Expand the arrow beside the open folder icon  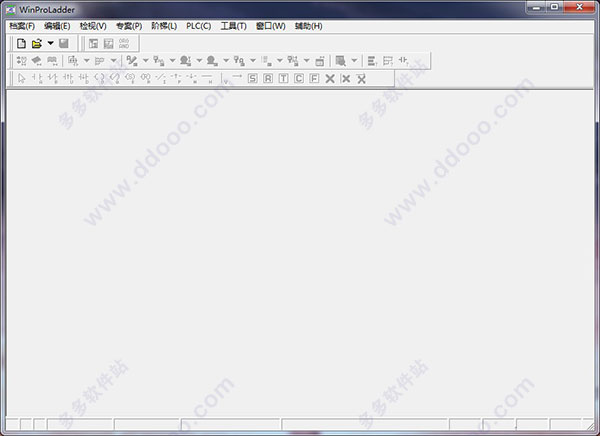click(51, 43)
